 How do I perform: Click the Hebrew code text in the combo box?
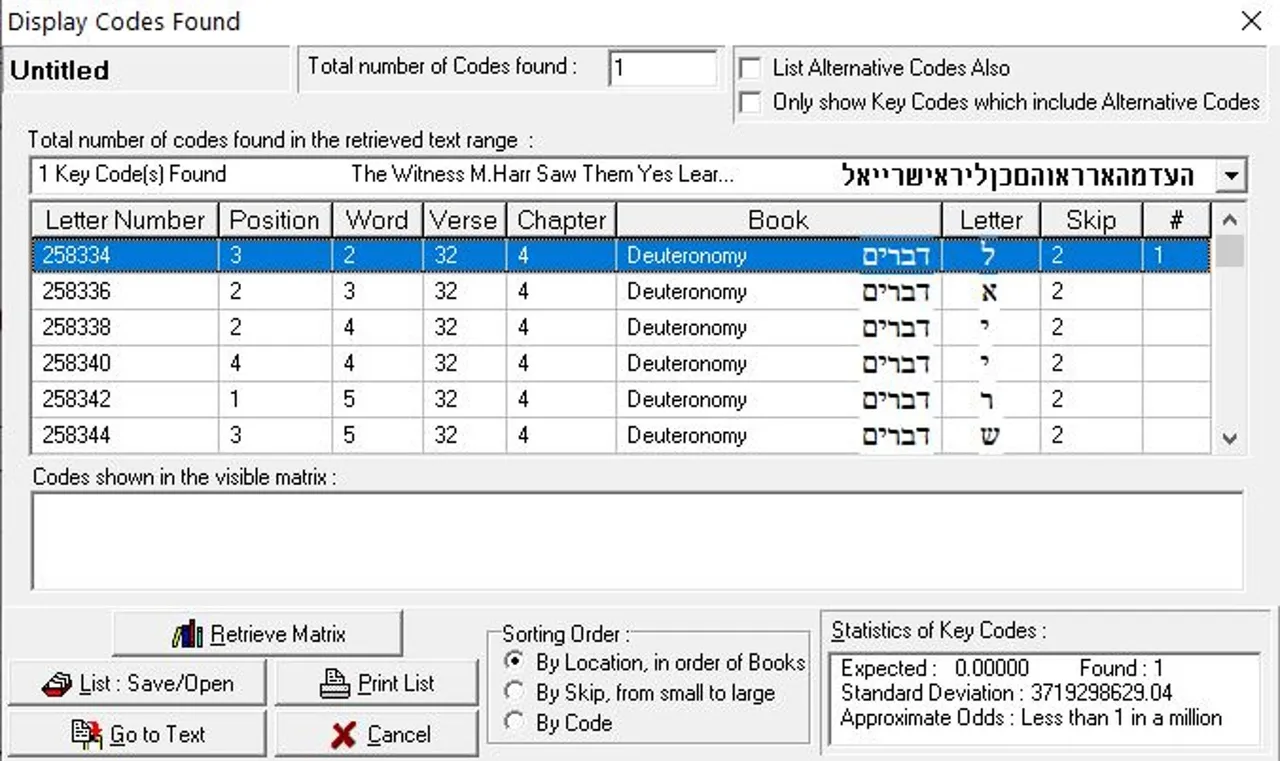click(x=1018, y=177)
